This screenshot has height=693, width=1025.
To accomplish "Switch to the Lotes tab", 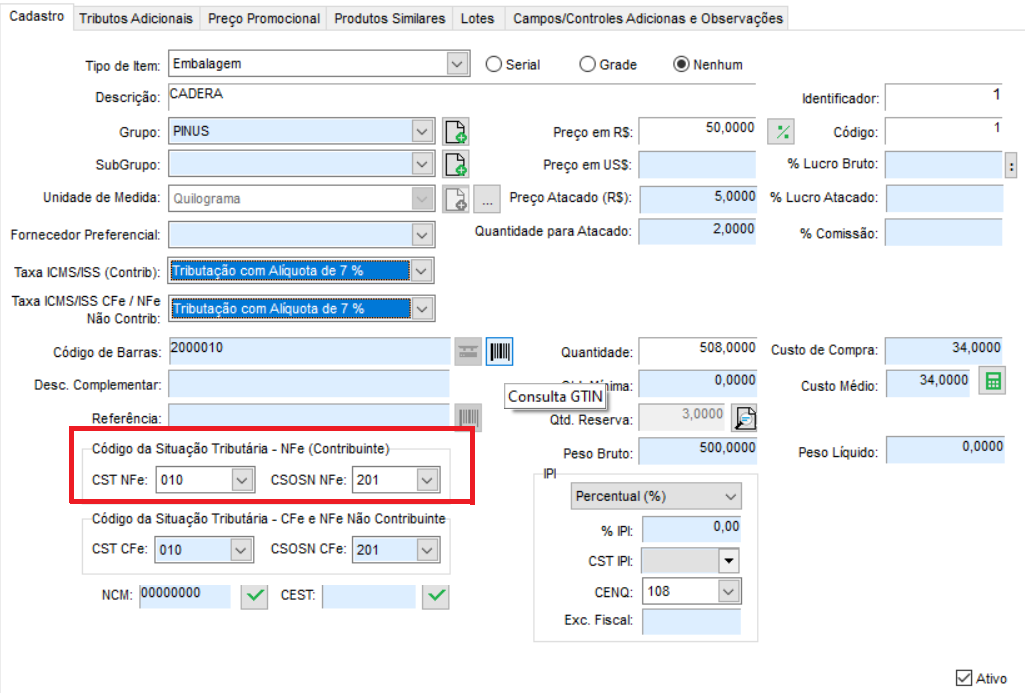I will pos(477,18).
